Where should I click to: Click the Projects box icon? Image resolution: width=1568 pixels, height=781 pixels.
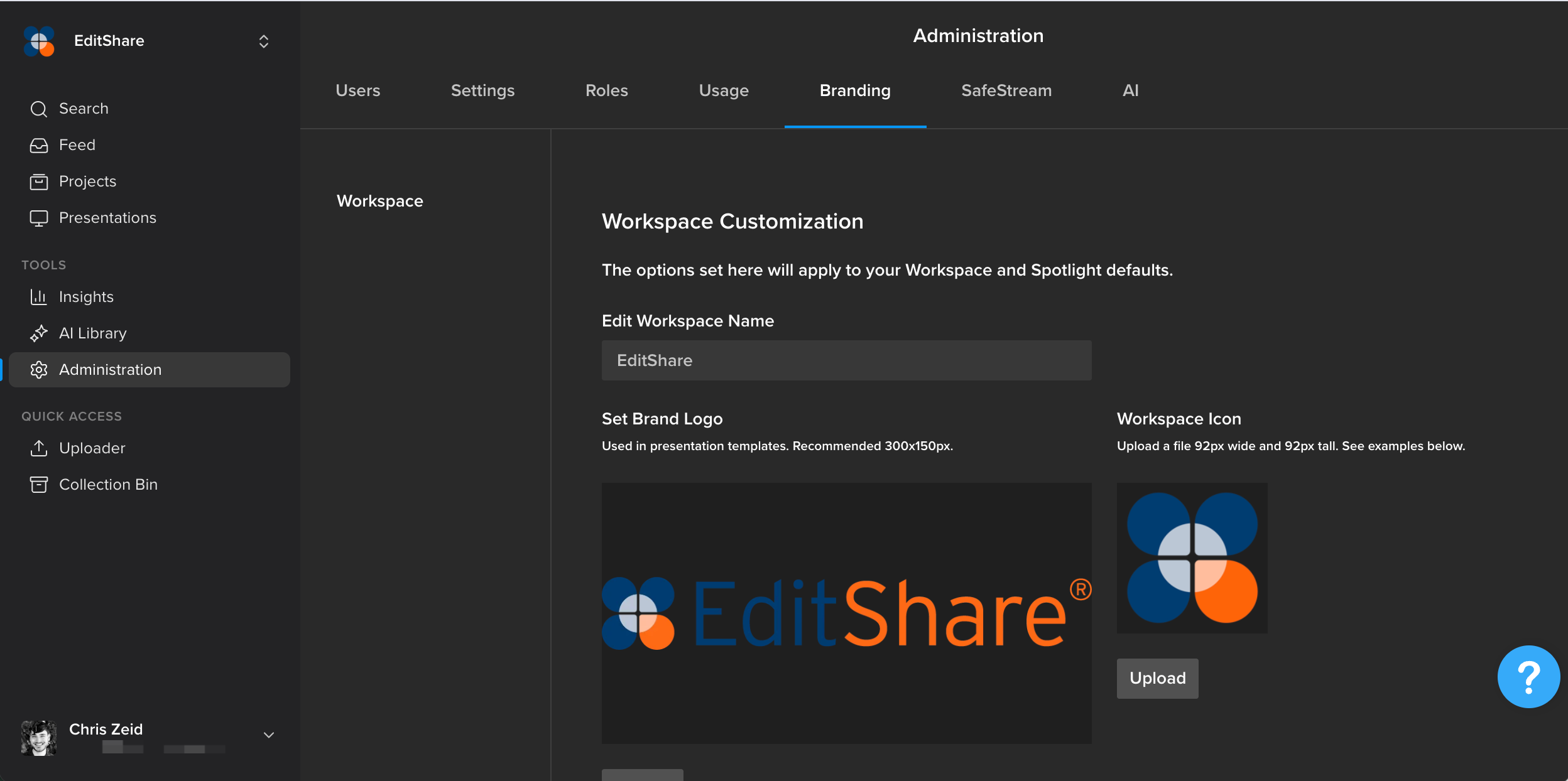click(39, 182)
